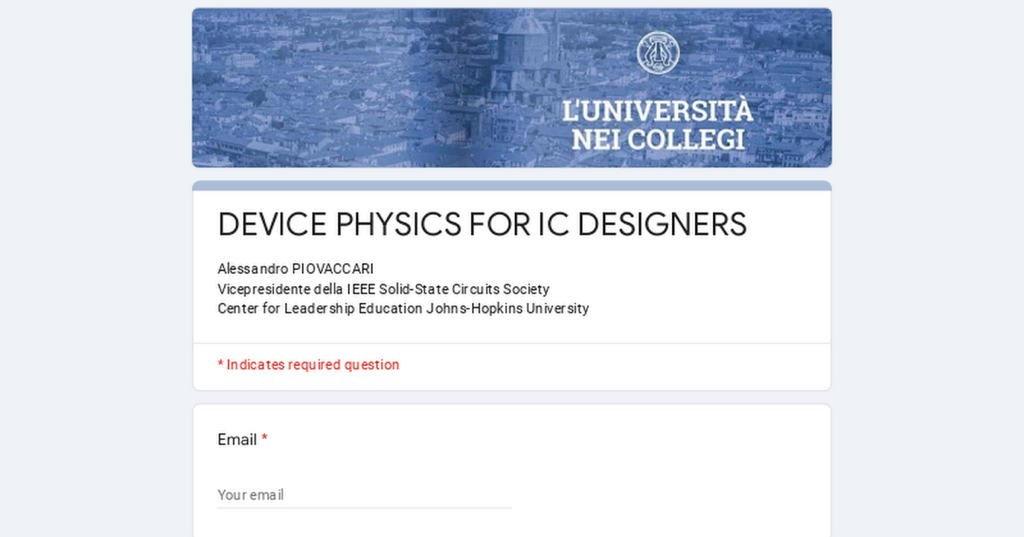The height and width of the screenshot is (537, 1024).
Task: Click "Johns-Hopkins University" in the description
Action: (507, 308)
